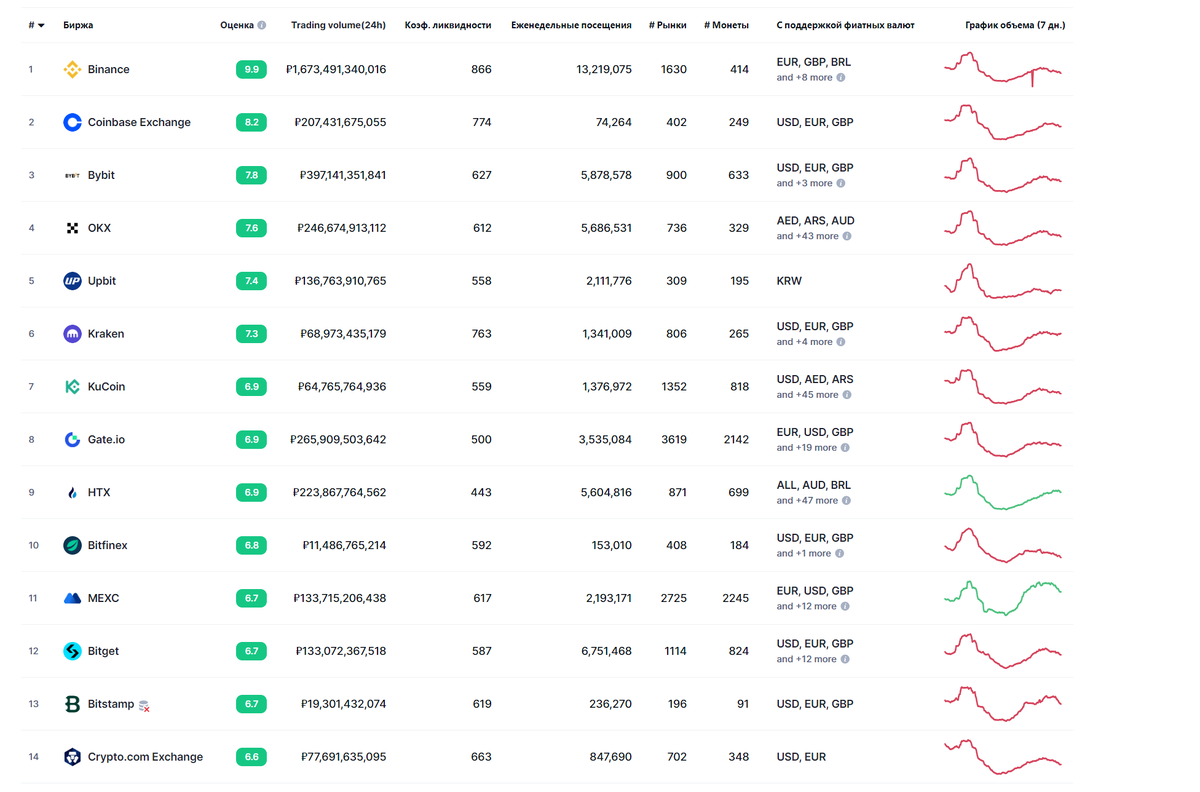Expand 'and +12 more' fiat list for Bitget
Screen dimensions: 1200x792
click(x=806, y=659)
